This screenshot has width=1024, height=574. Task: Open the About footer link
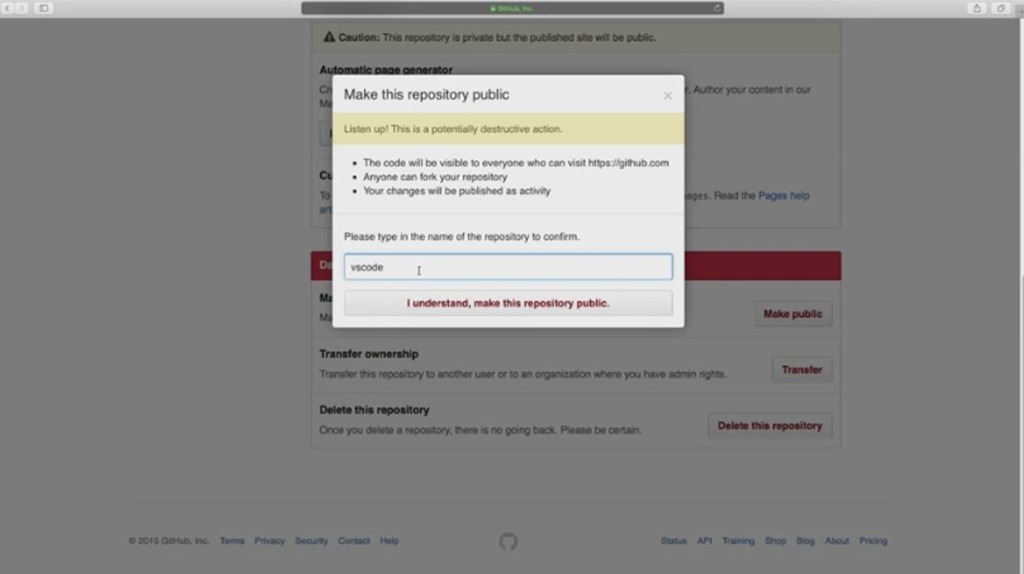click(x=837, y=541)
